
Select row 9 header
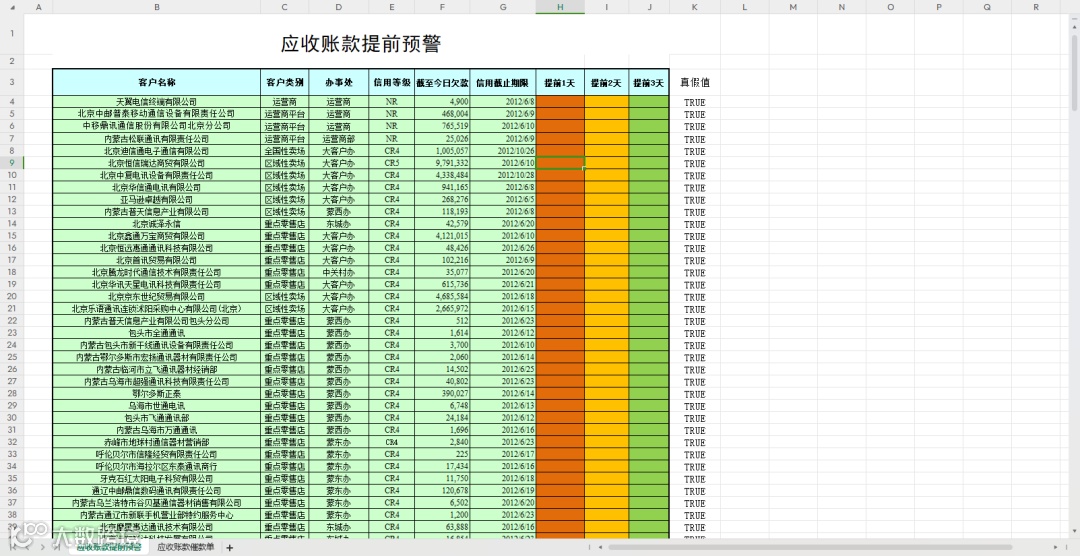12,163
